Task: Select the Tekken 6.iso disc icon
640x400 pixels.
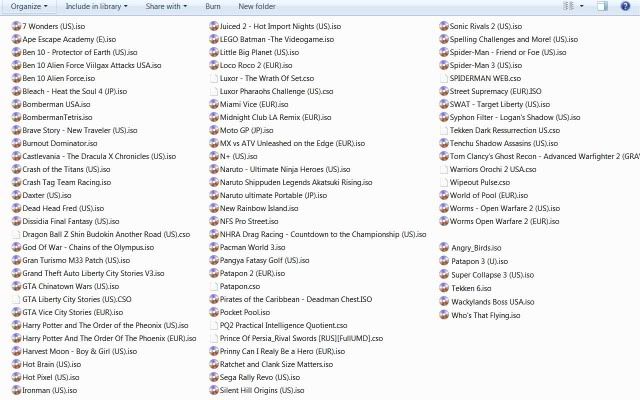Action: click(x=444, y=288)
